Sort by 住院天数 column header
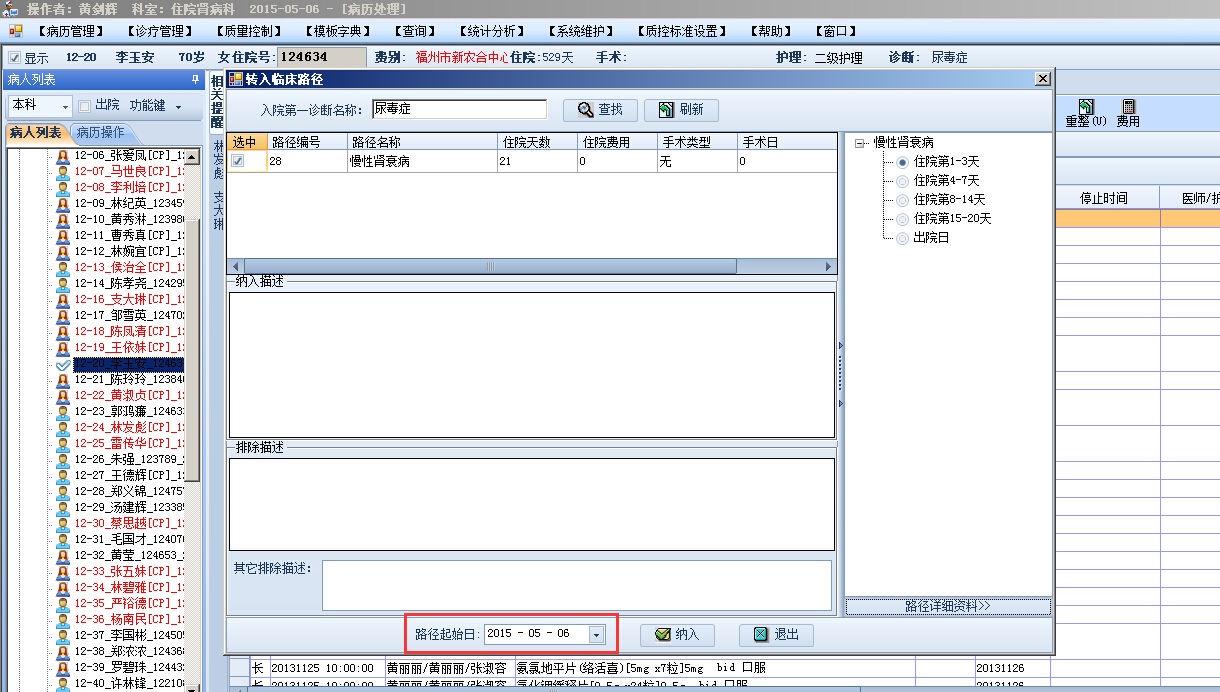Viewport: 1220px width, 692px height. [537, 142]
